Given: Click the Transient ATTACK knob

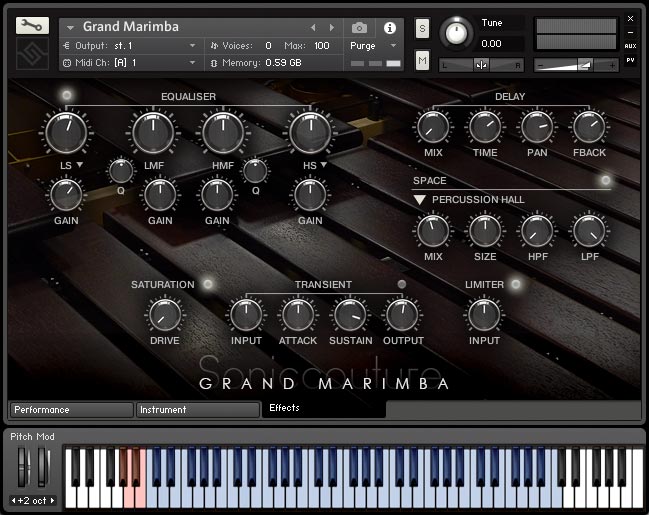Looking at the screenshot, I should tap(298, 315).
